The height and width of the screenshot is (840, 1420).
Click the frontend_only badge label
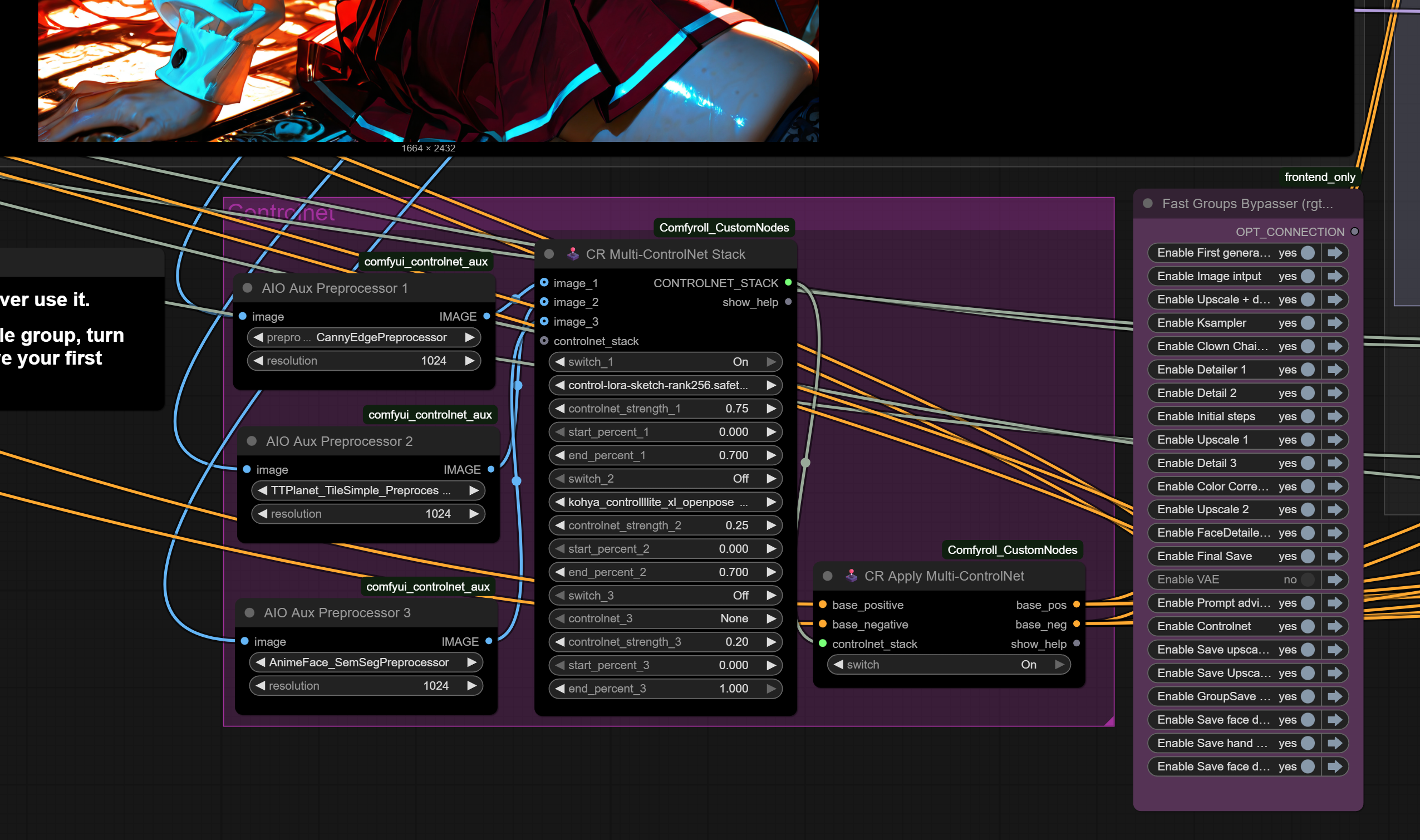[x=1319, y=177]
